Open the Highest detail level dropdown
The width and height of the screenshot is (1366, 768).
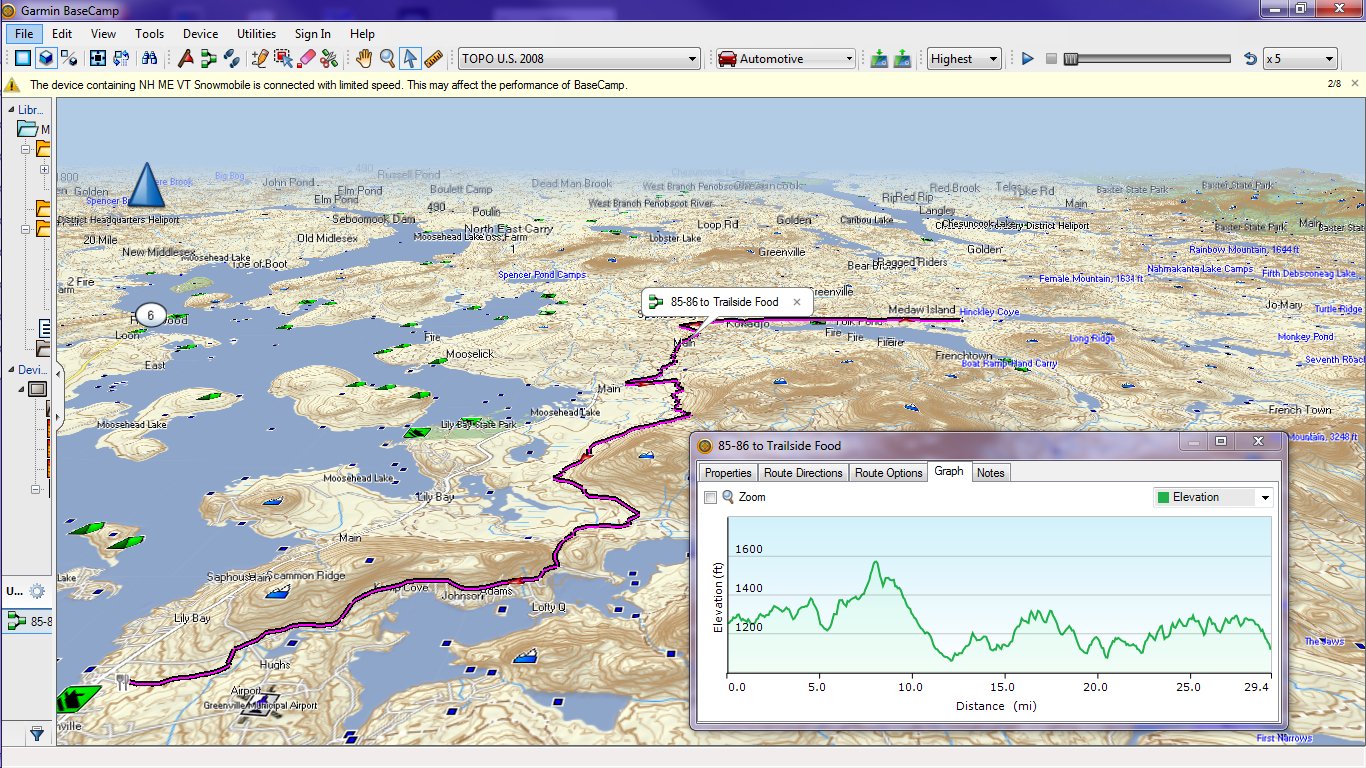964,59
